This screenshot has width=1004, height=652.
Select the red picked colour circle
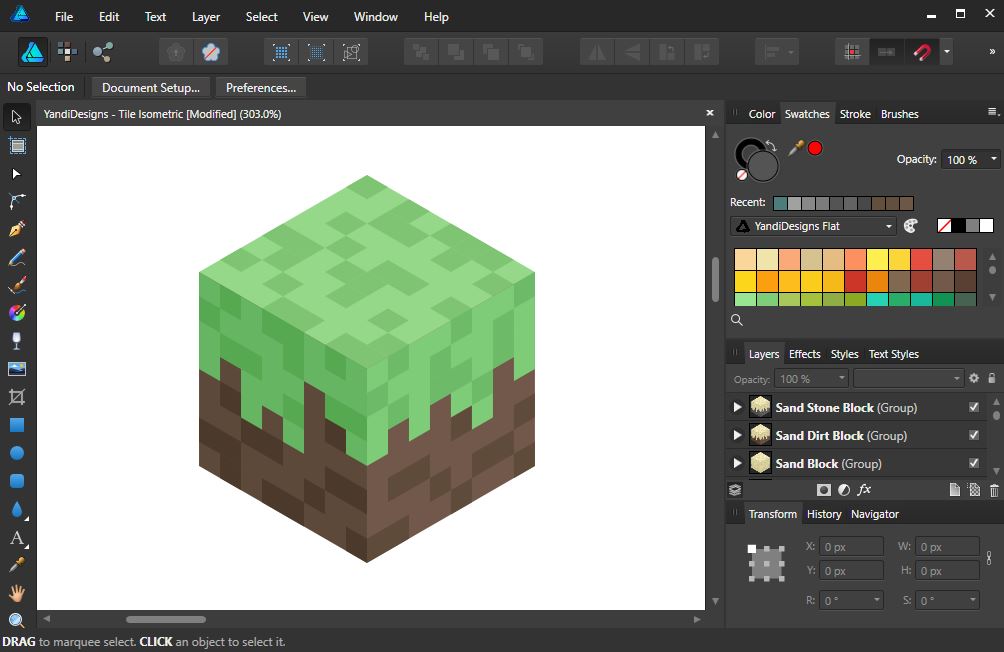[x=814, y=149]
